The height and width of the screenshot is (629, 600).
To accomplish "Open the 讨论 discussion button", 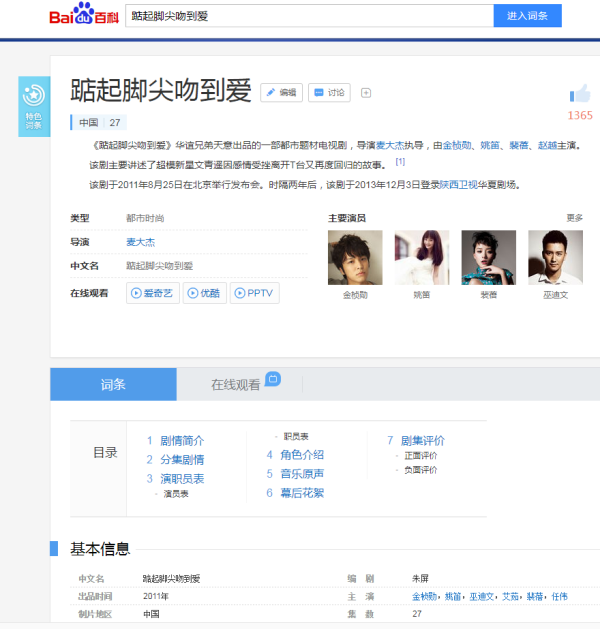I will 329,93.
